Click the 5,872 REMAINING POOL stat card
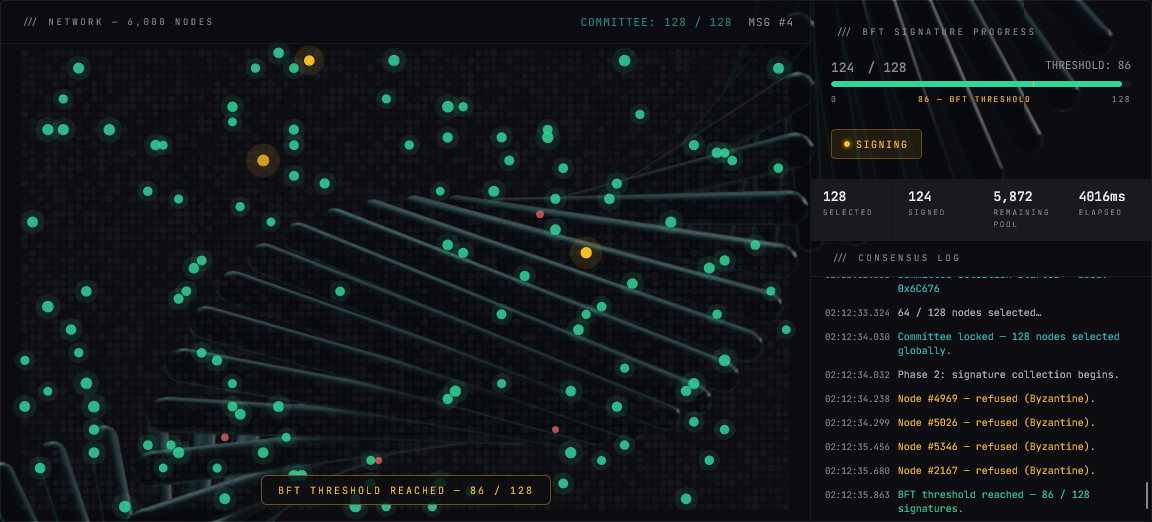This screenshot has height=522, width=1152. pyautogui.click(x=1023, y=208)
